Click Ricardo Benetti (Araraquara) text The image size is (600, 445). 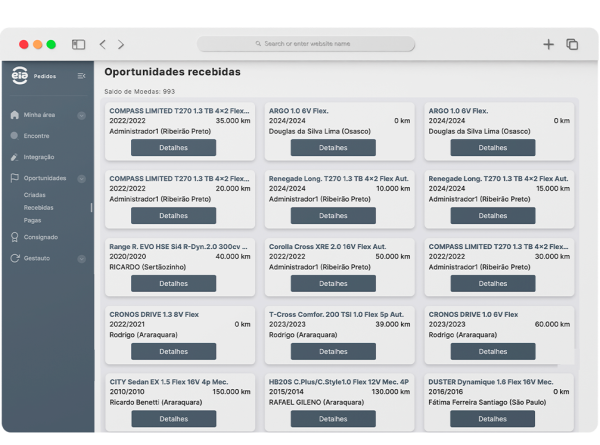(156, 402)
